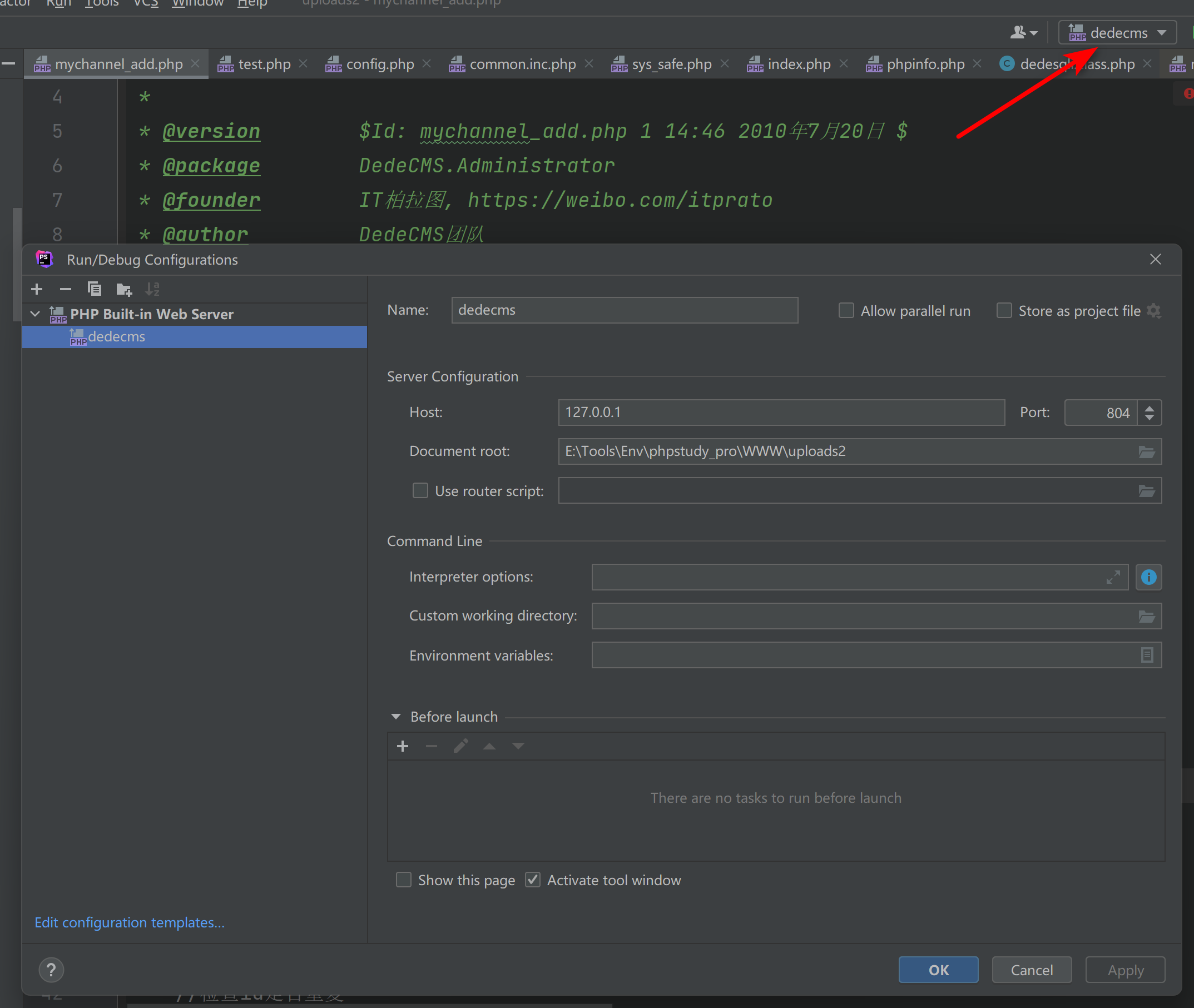
Task: Check Store as project file
Action: coord(1004,311)
